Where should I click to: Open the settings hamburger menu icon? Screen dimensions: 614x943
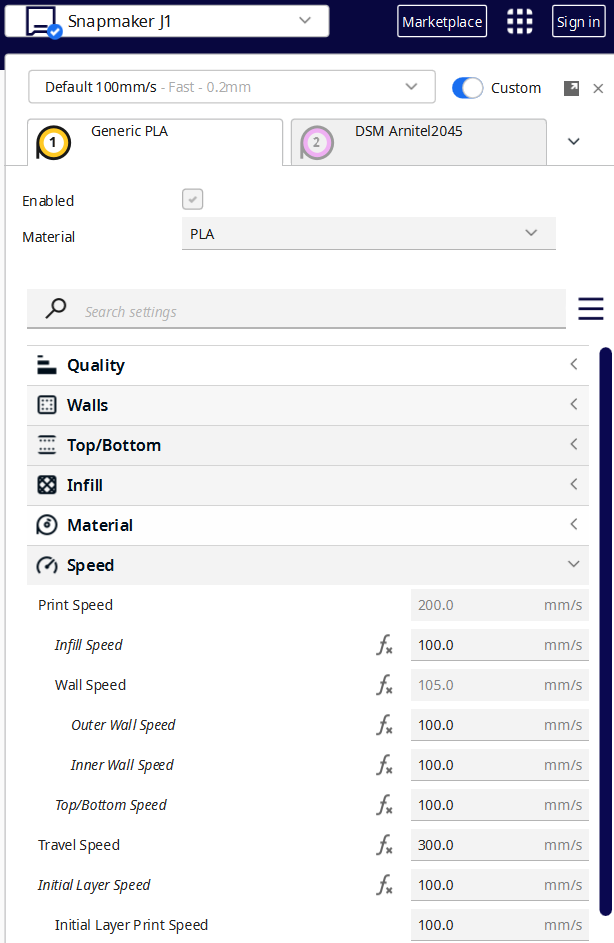[590, 309]
